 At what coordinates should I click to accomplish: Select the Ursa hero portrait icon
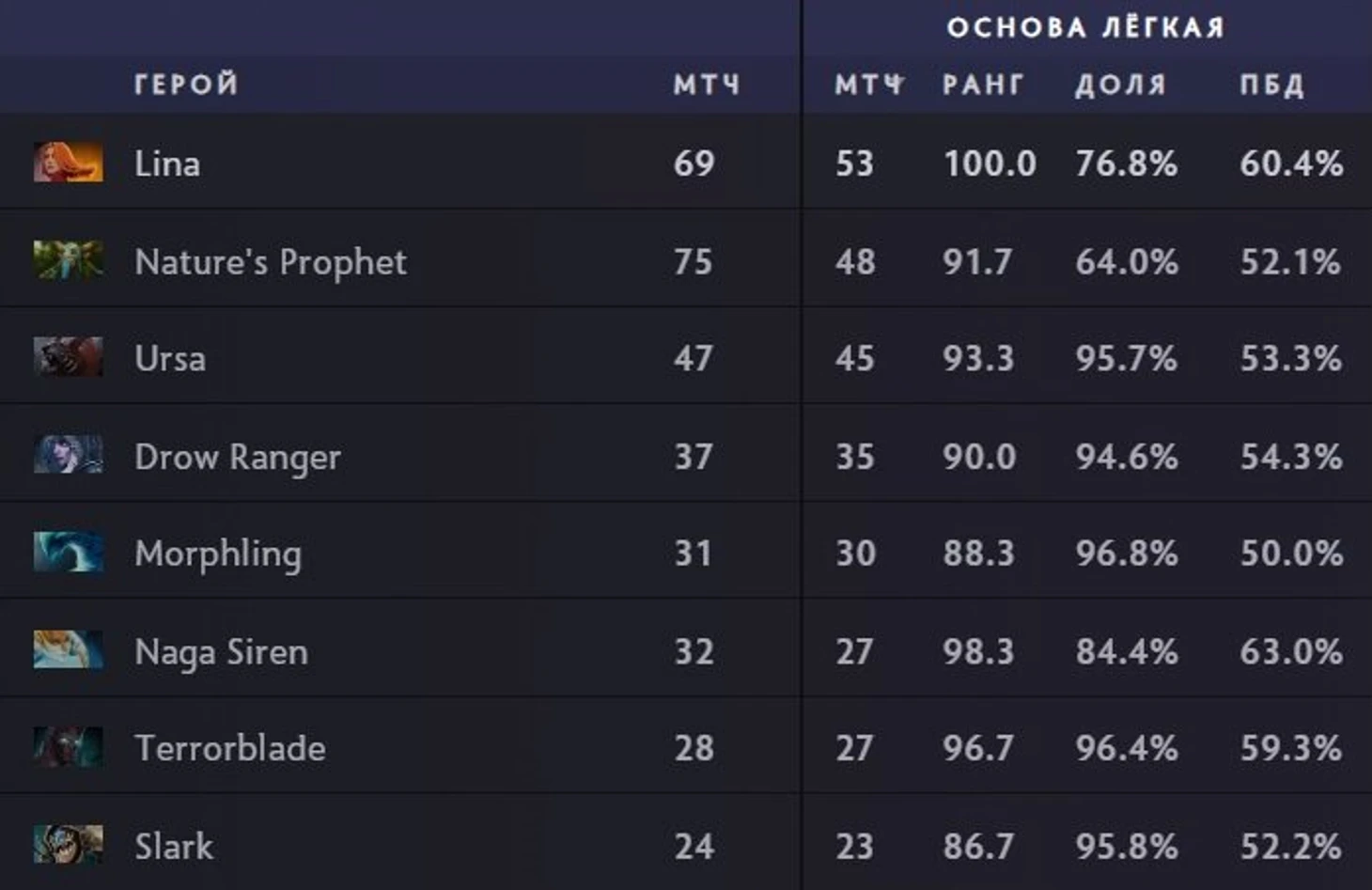tap(68, 357)
